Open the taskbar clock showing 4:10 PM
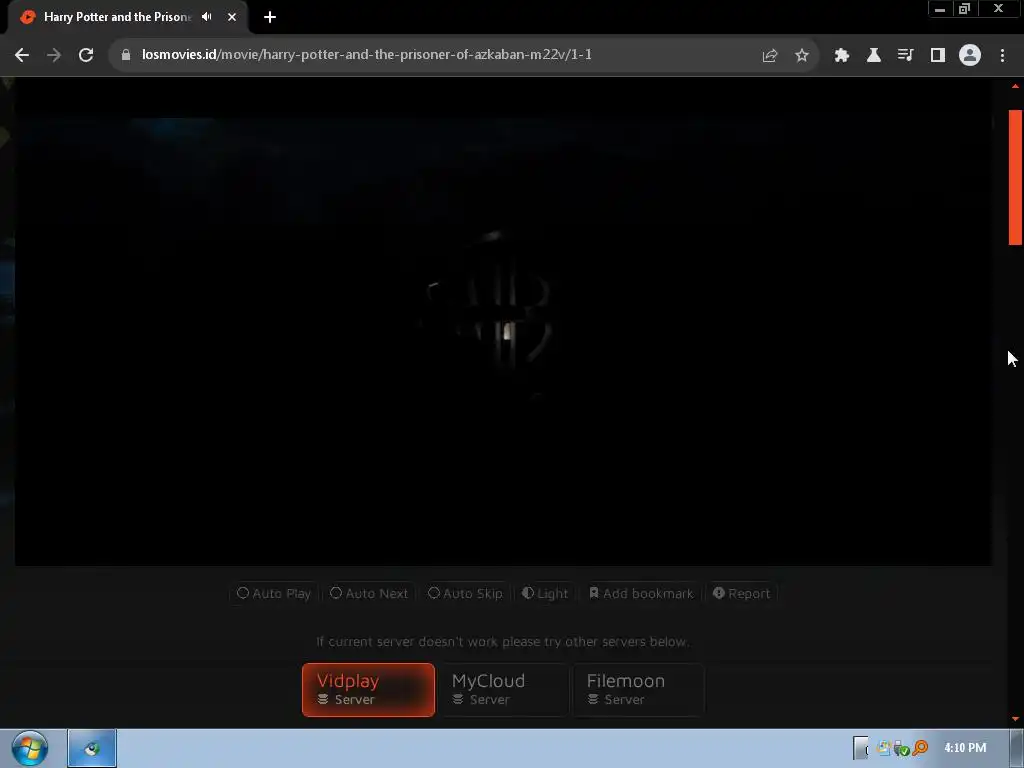This screenshot has height=768, width=1024. (x=965, y=748)
